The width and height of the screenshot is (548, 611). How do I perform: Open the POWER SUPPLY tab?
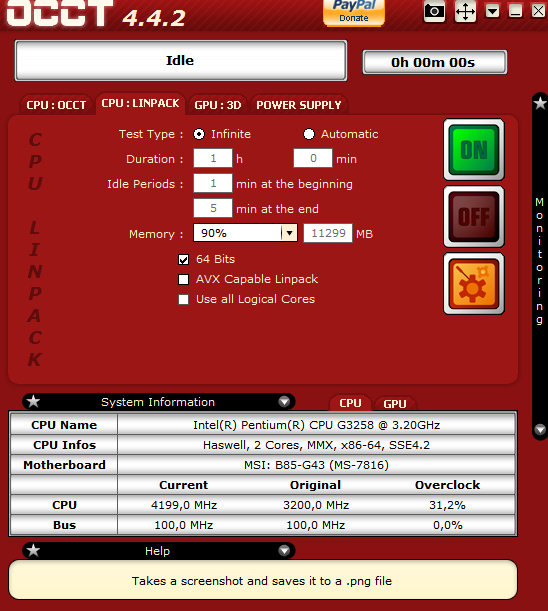(x=299, y=105)
